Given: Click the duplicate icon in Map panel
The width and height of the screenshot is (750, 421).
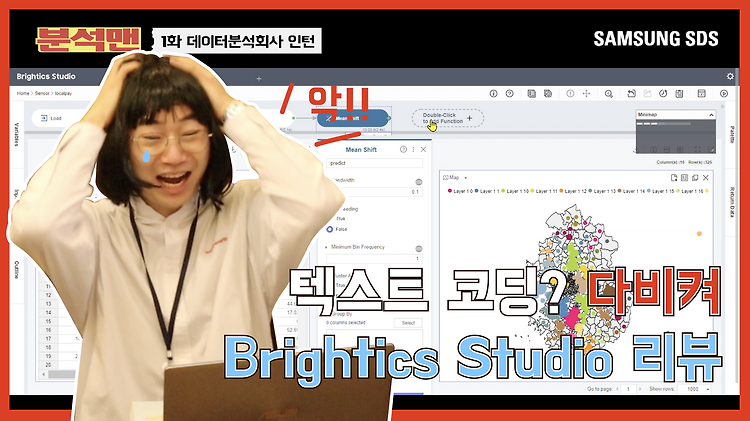Looking at the screenshot, I should click(695, 177).
